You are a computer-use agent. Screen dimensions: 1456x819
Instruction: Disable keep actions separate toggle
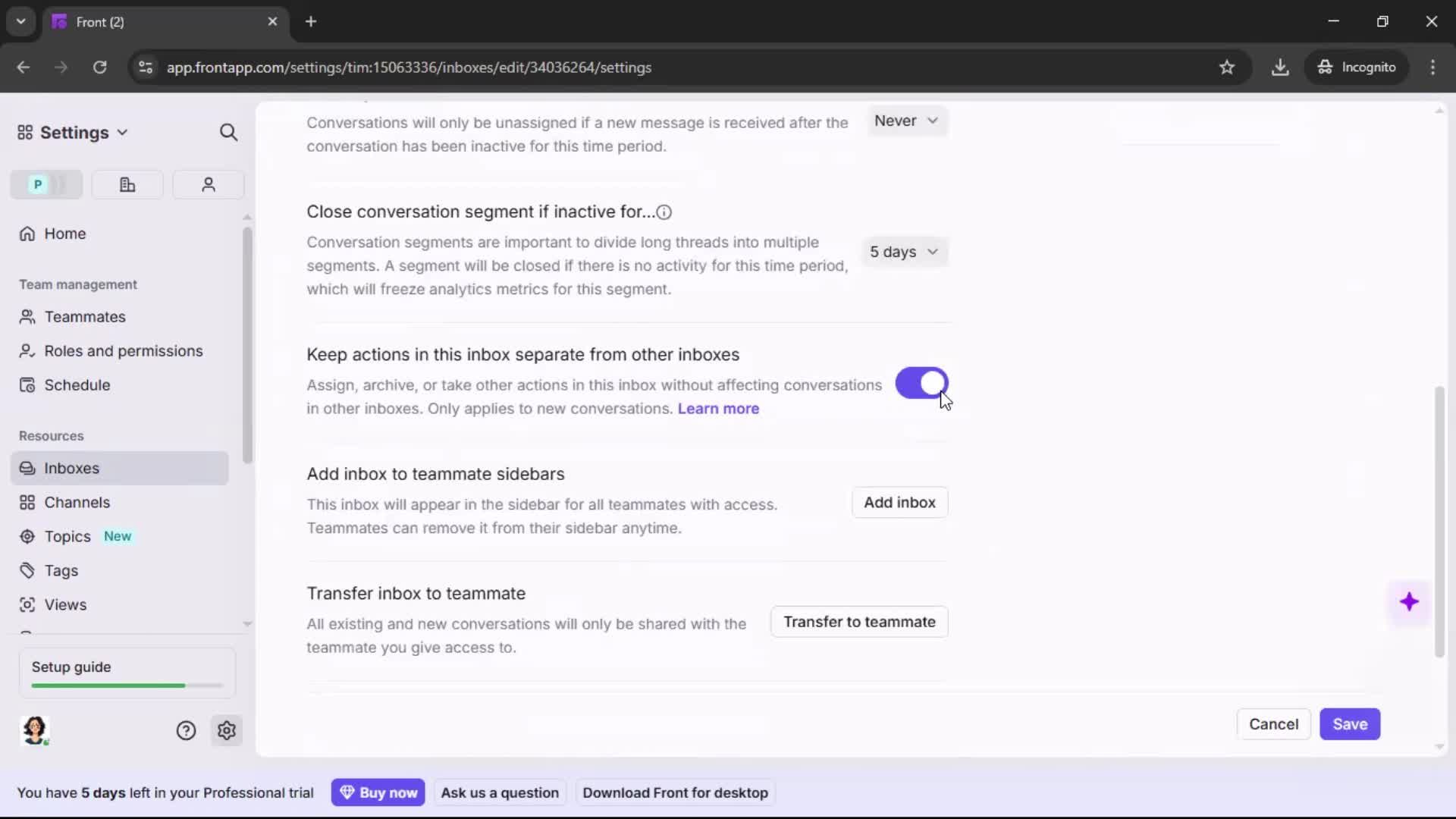coord(921,384)
